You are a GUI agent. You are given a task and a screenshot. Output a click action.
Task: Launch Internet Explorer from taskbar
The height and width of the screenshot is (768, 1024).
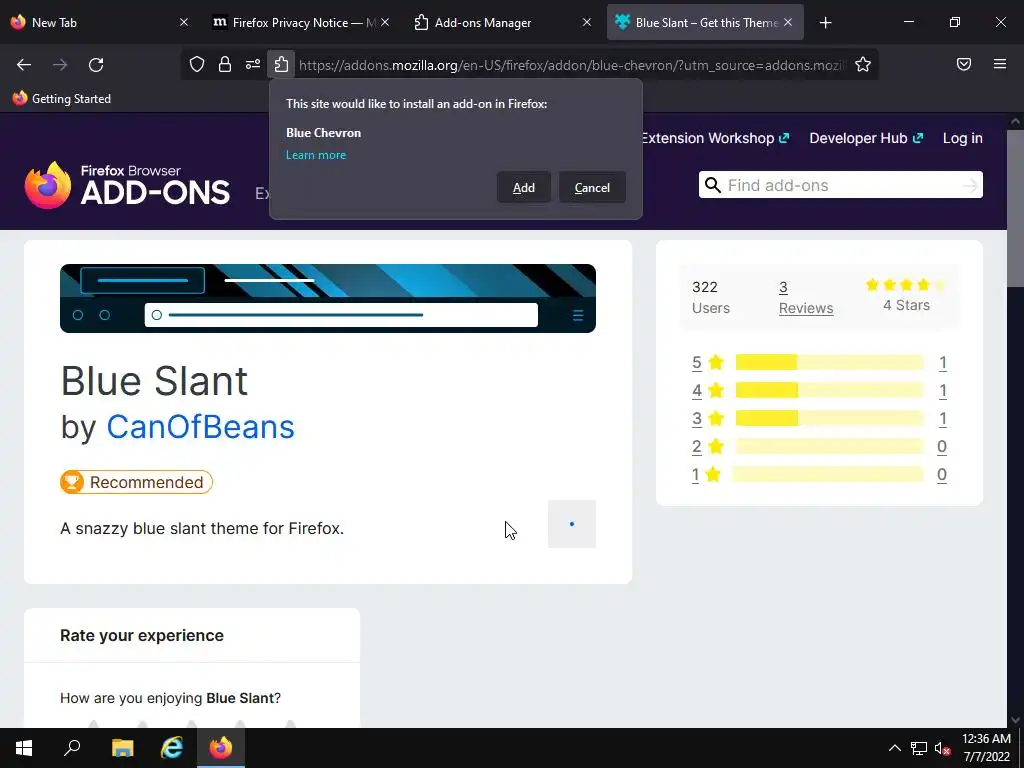(171, 748)
